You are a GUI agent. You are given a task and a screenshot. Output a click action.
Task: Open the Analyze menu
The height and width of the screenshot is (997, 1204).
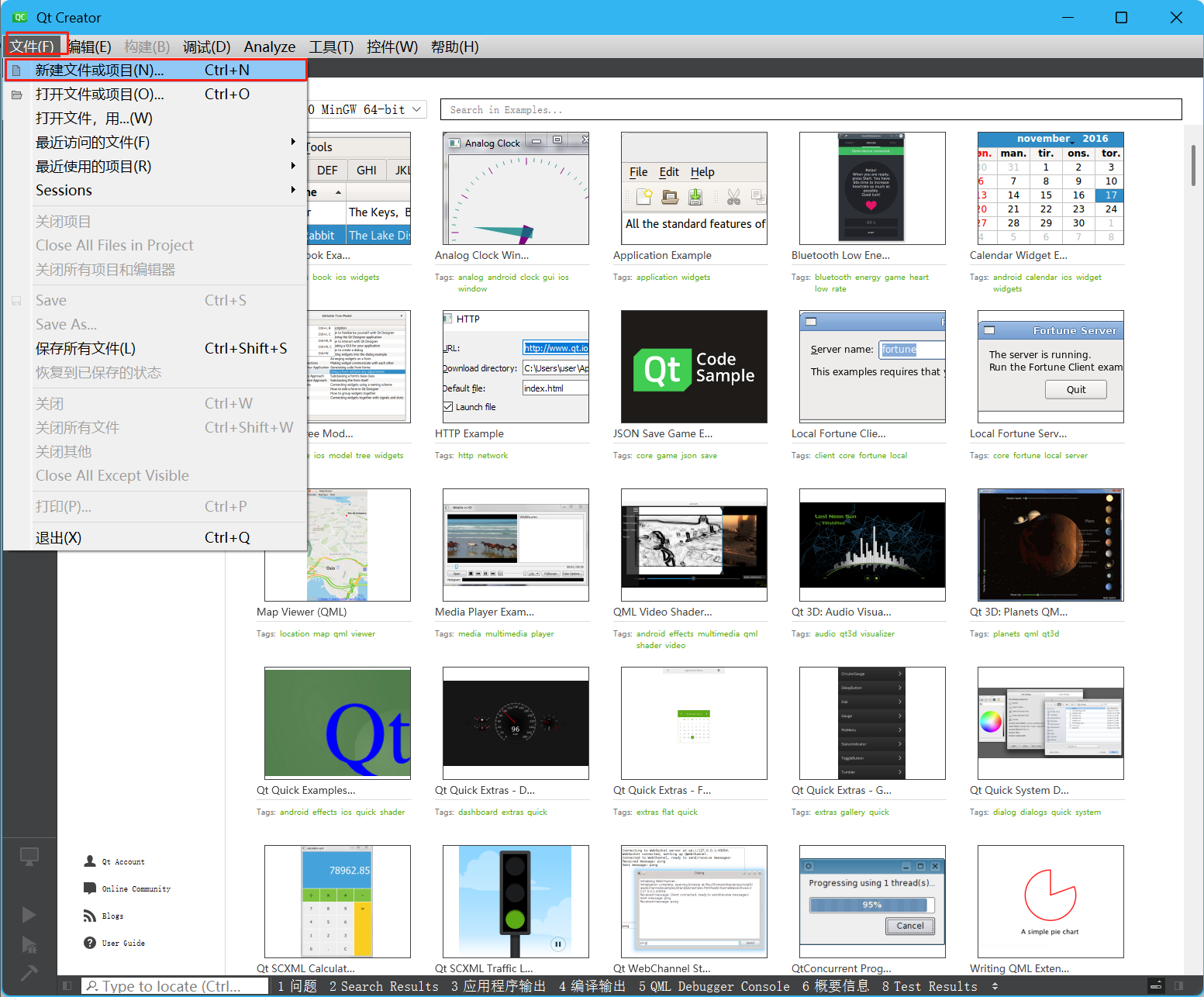click(x=270, y=47)
